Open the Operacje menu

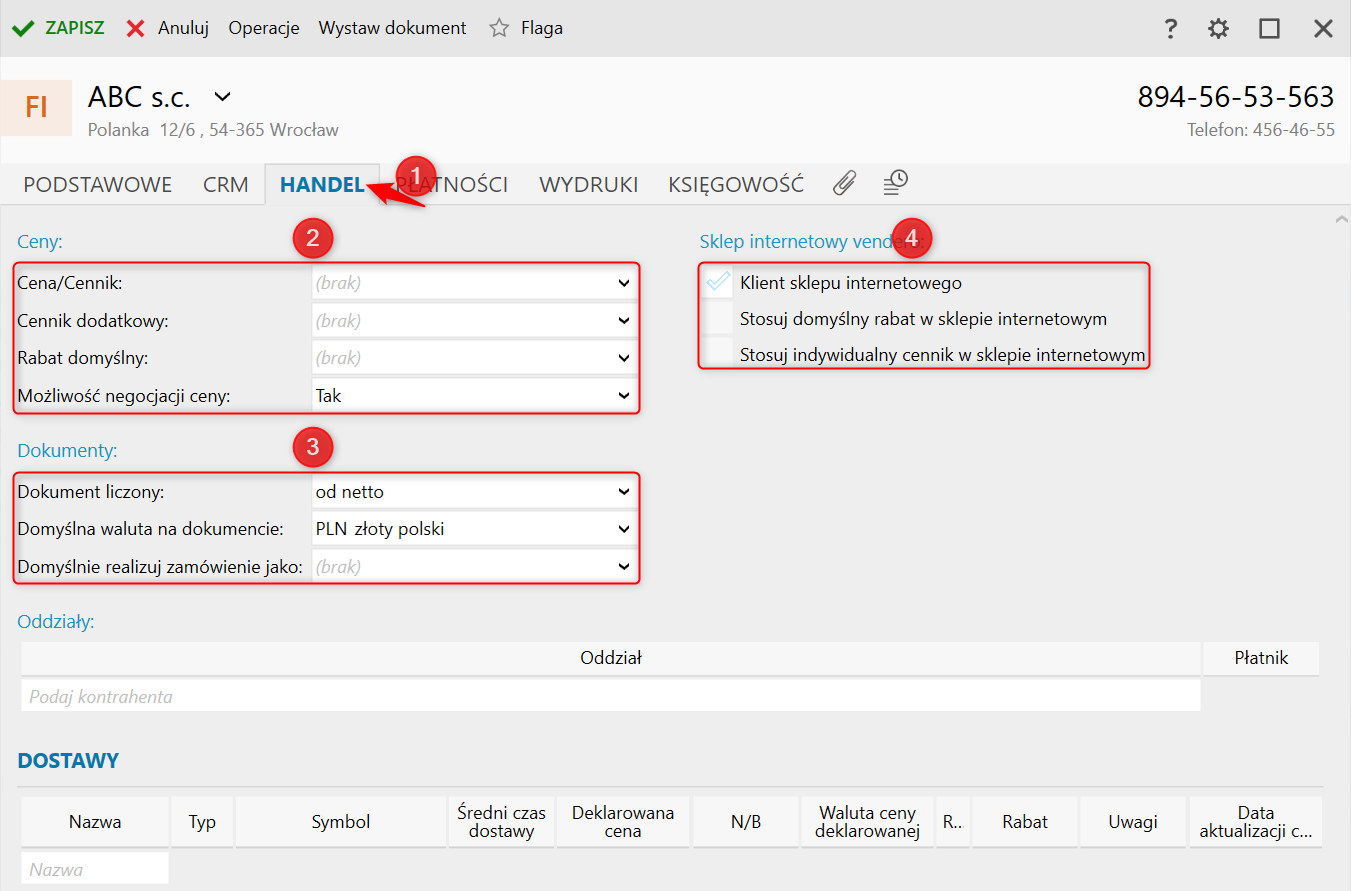pos(264,28)
